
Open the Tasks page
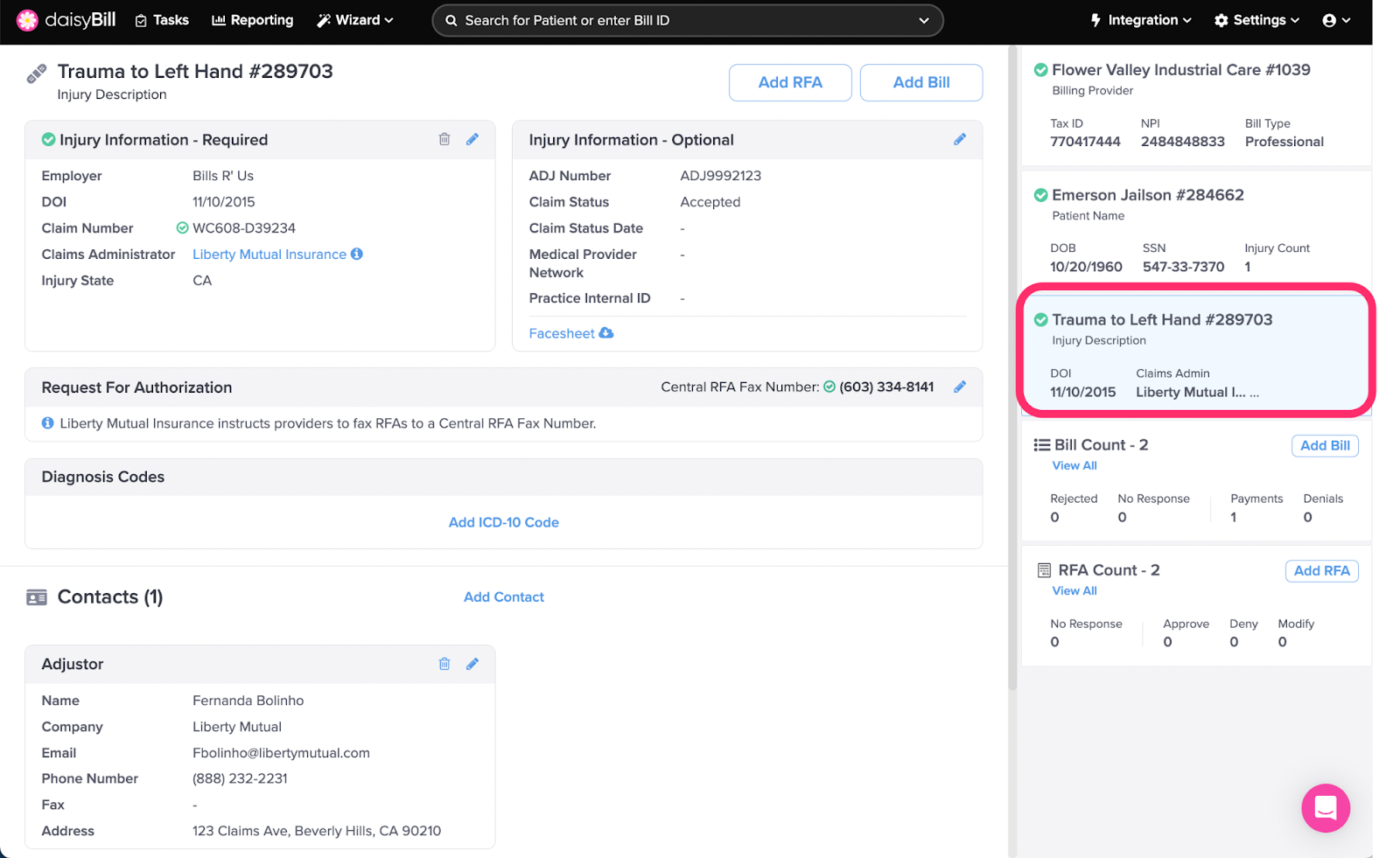click(x=162, y=20)
